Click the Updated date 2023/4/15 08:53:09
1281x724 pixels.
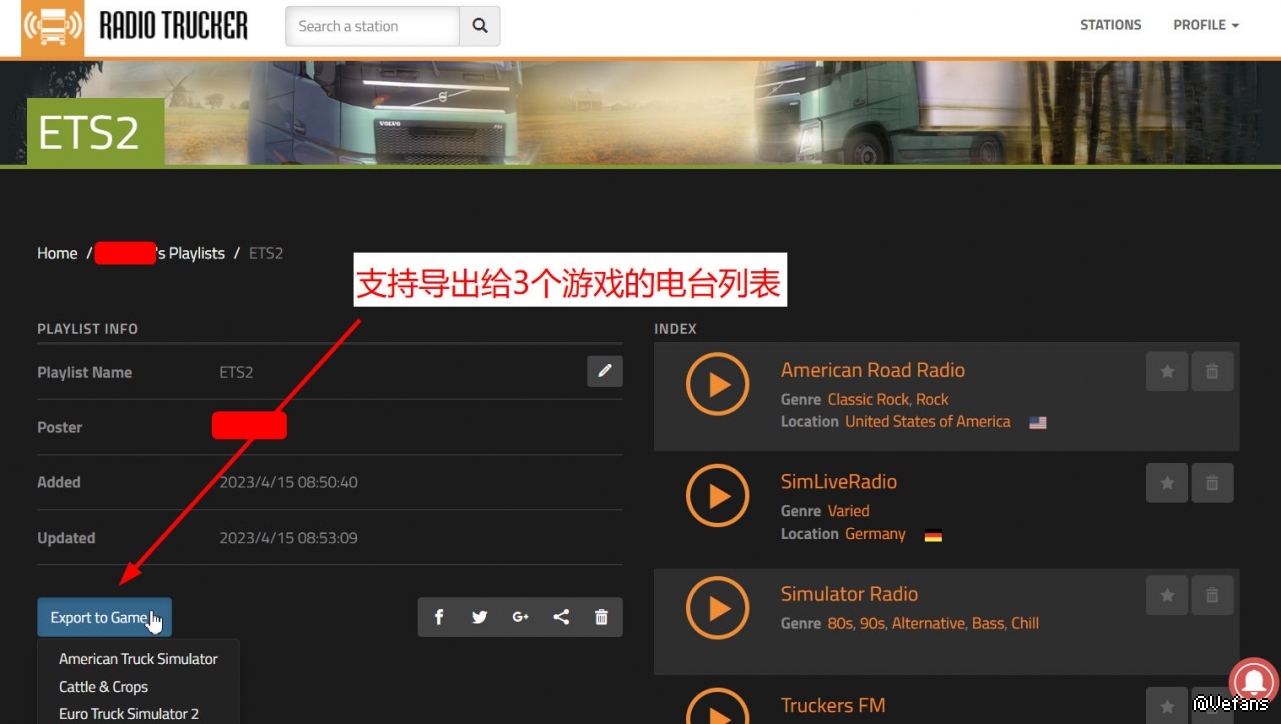[288, 538]
